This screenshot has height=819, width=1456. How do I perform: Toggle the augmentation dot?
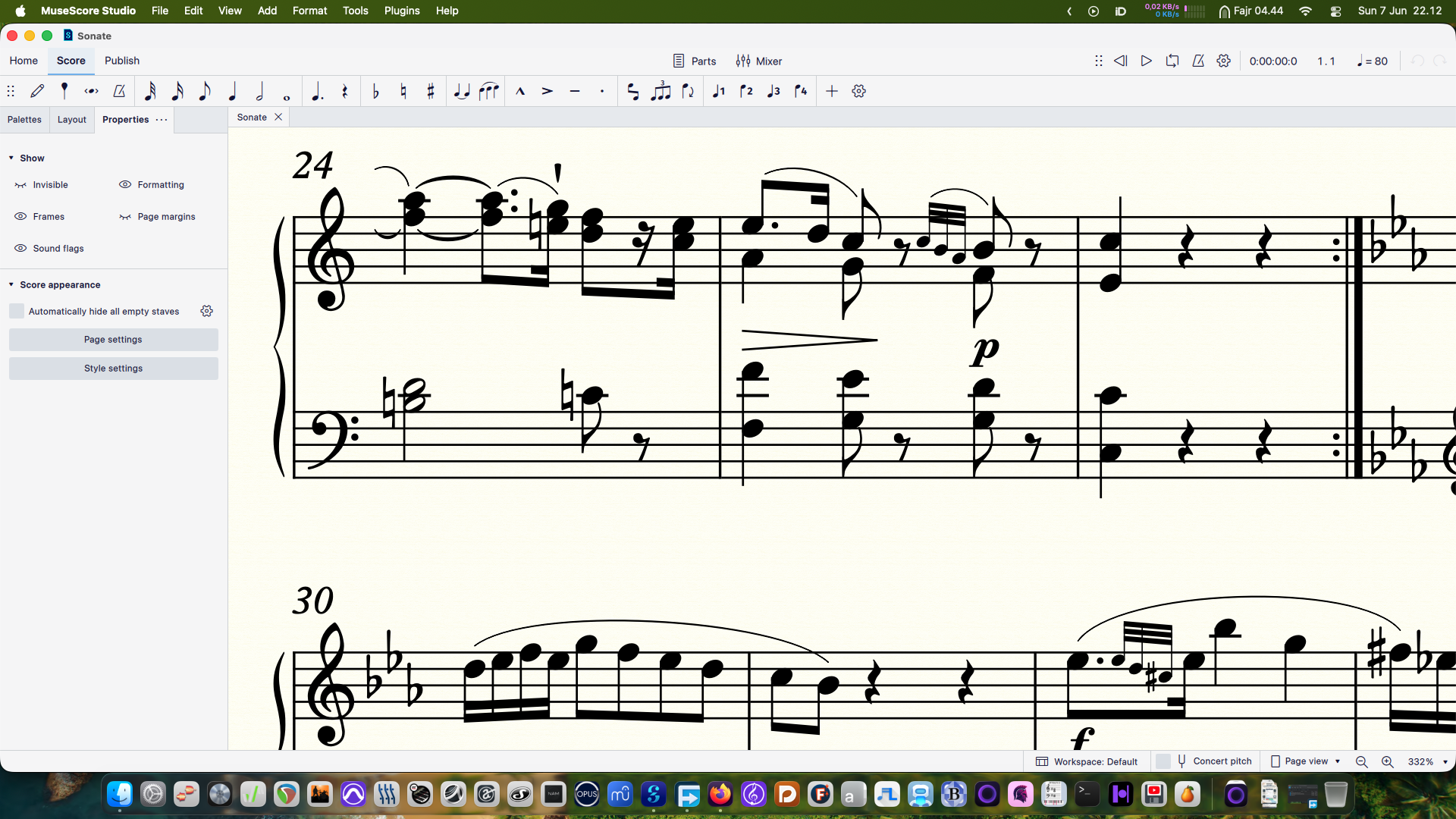318,91
